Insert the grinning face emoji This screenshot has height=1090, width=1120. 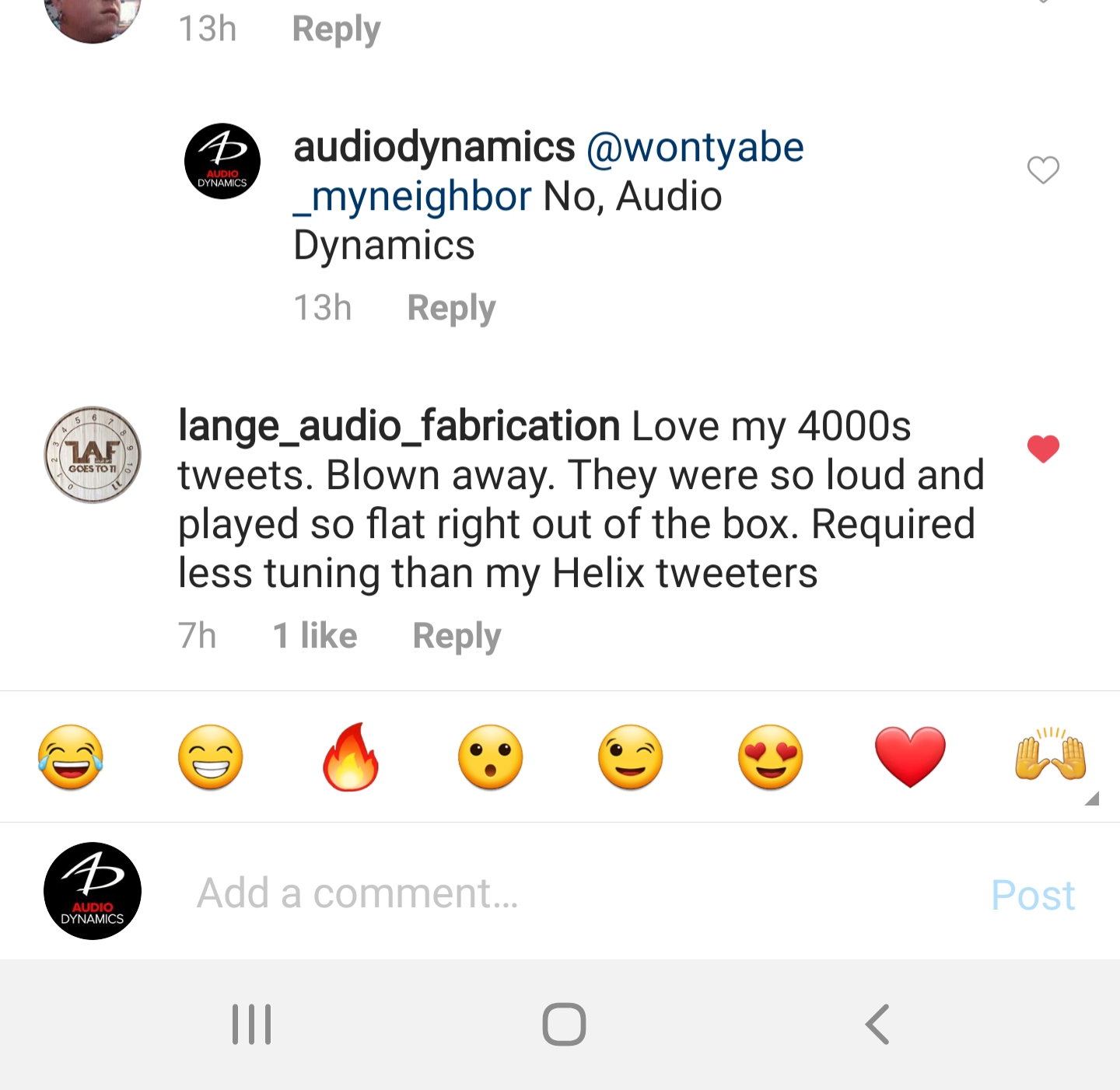click(211, 757)
